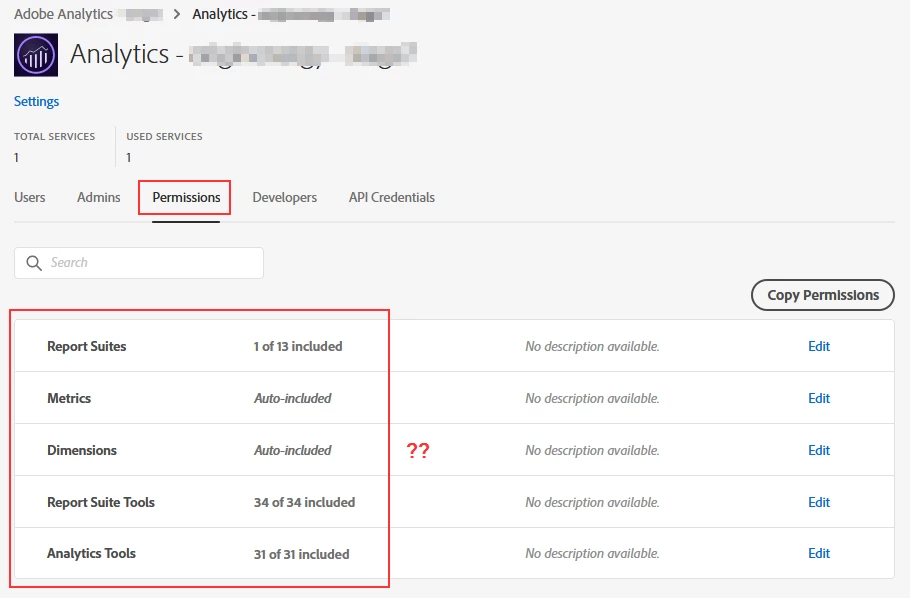Select the Dimensions row label

pyautogui.click(x=82, y=450)
